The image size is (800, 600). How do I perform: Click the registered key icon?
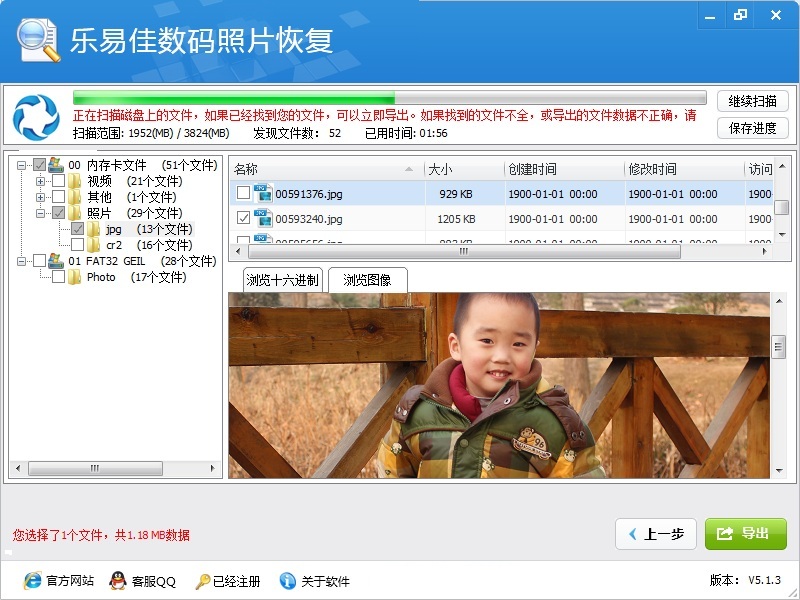(202, 580)
